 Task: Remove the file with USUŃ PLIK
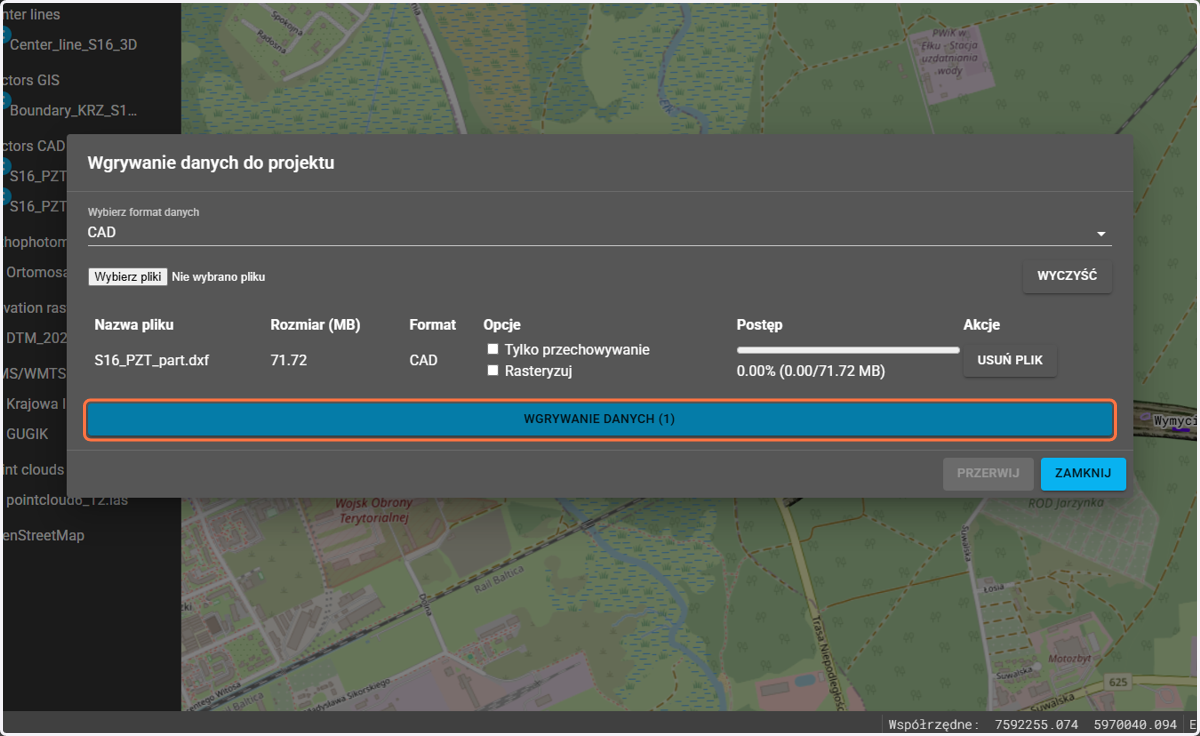1010,360
